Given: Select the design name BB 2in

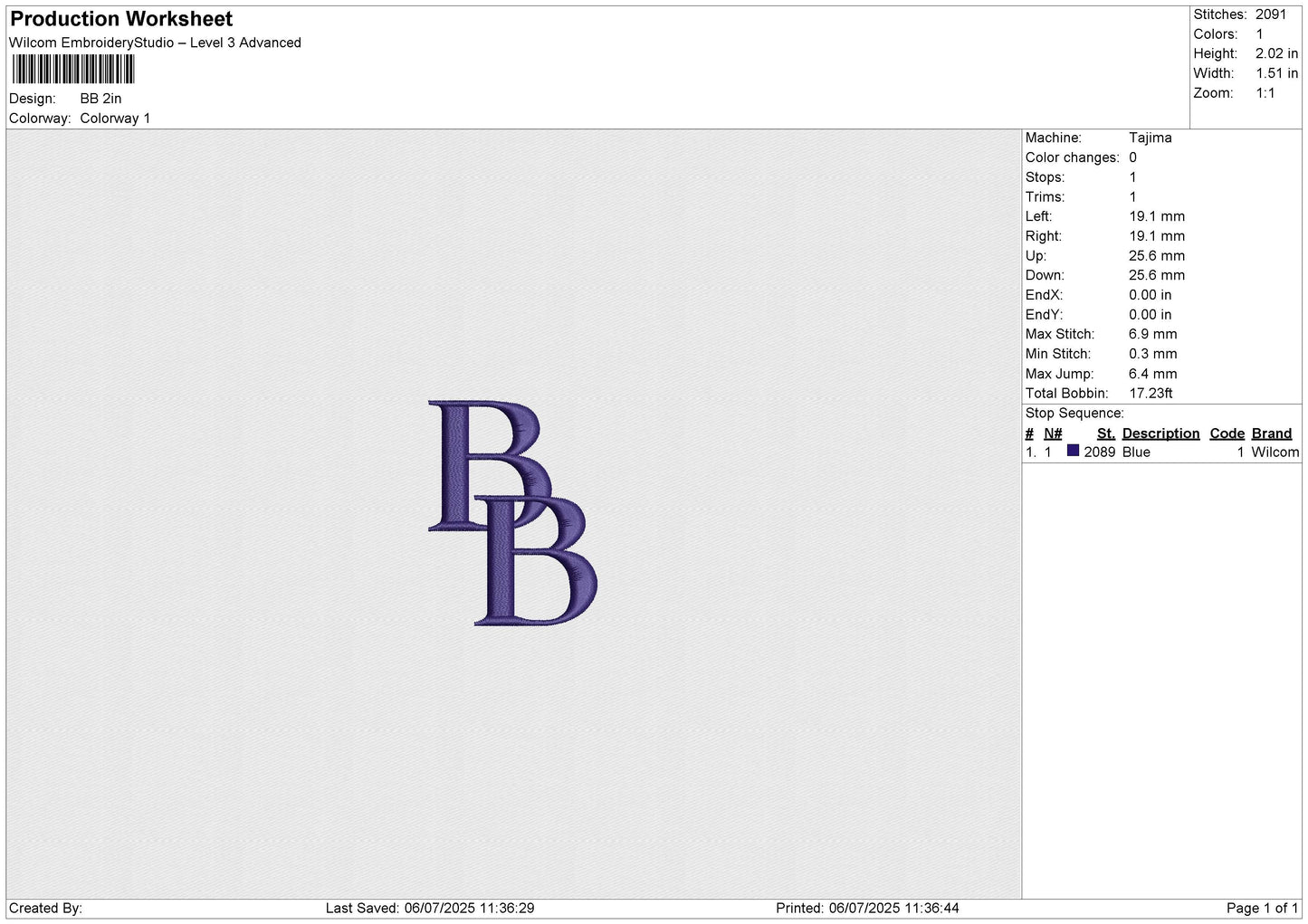Looking at the screenshot, I should click(100, 99).
